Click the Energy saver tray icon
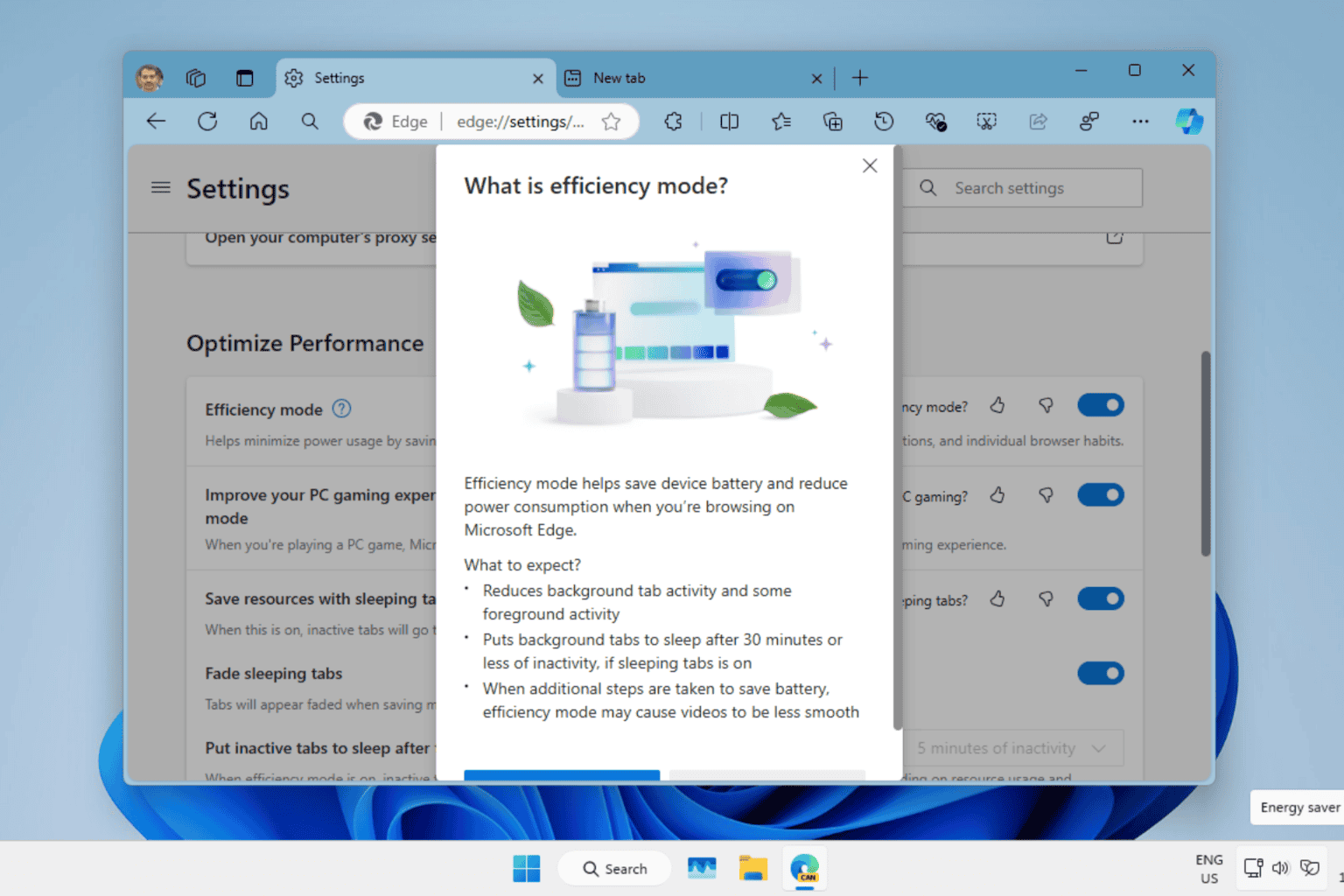This screenshot has height=896, width=1344. click(1310, 868)
